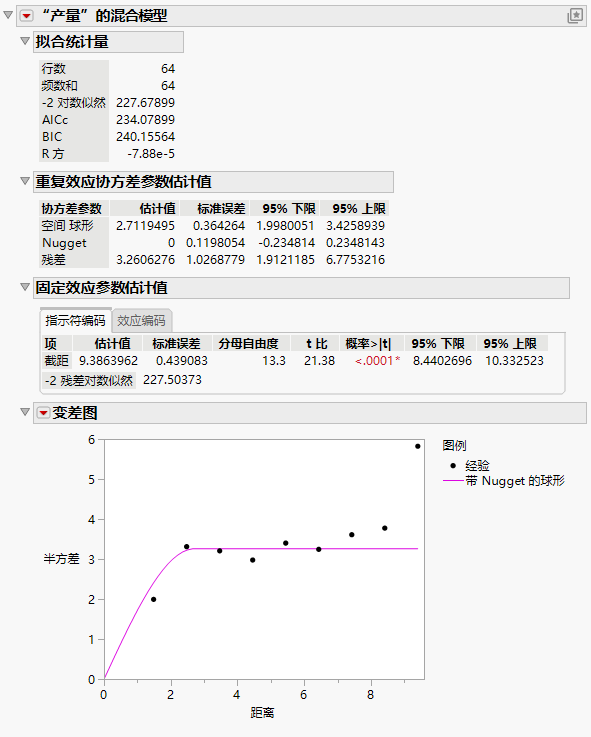
Task: Open red triangle menu for 混合模型 report
Action: click(26, 16)
